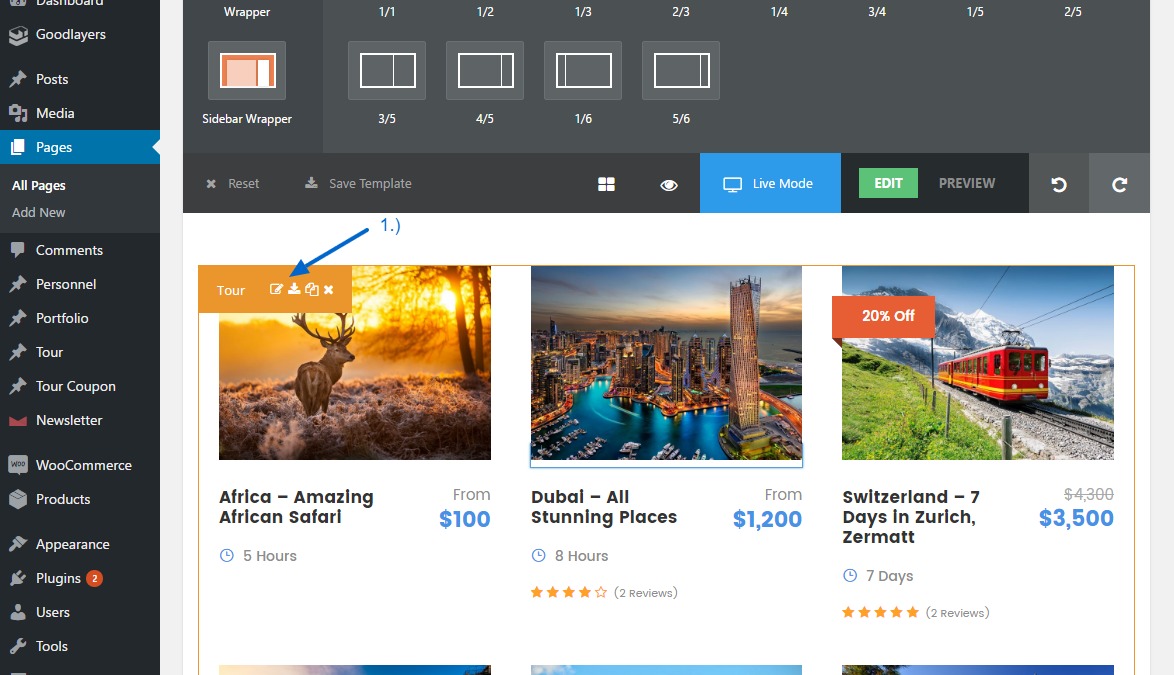Click the undo arrow icon

[1059, 184]
